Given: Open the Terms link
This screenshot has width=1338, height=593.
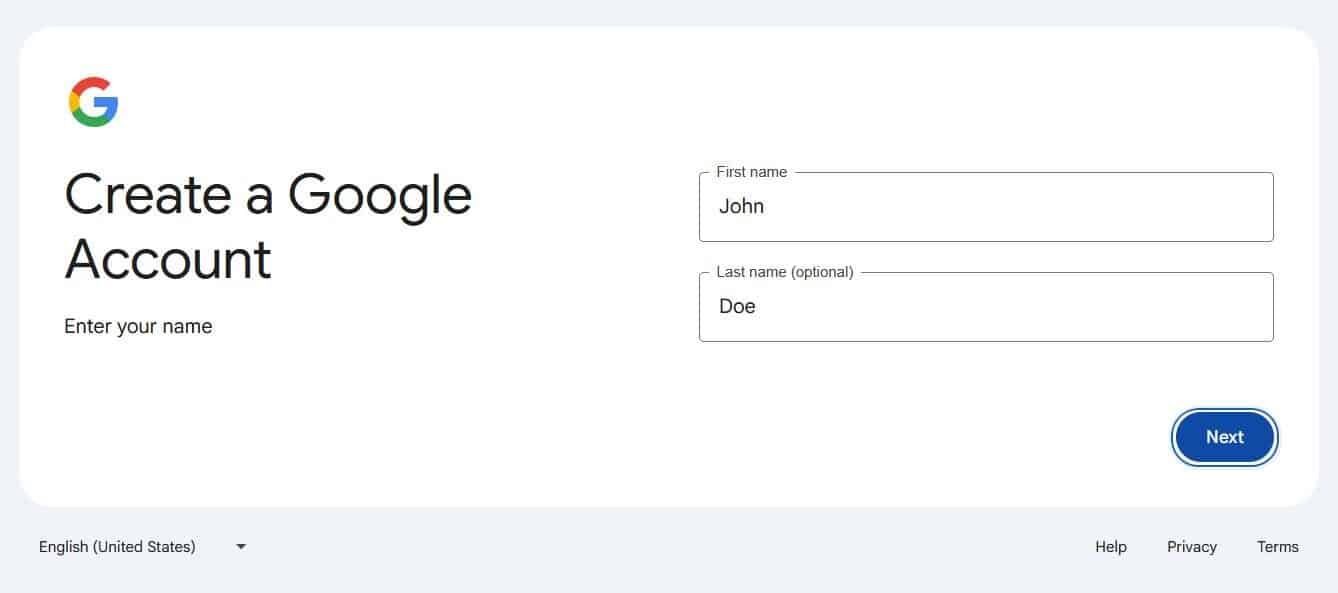Looking at the screenshot, I should click(1277, 547).
